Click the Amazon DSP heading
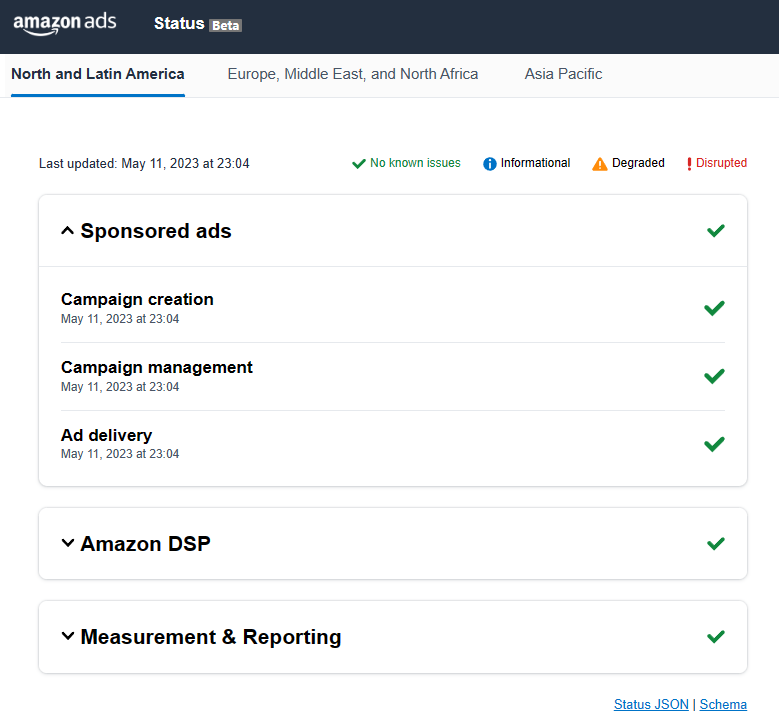779x723 pixels. point(146,544)
